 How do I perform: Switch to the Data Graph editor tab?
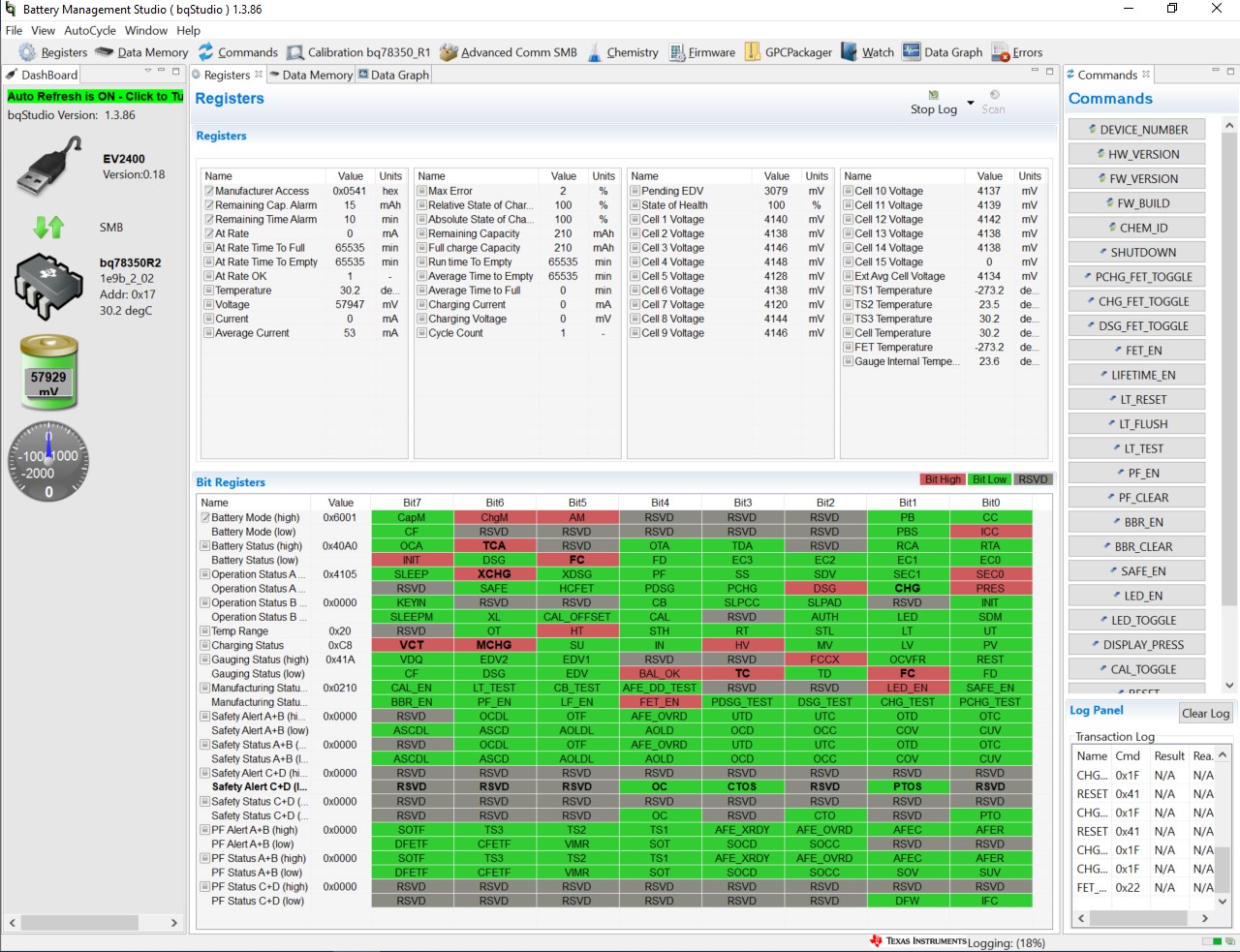pos(393,75)
